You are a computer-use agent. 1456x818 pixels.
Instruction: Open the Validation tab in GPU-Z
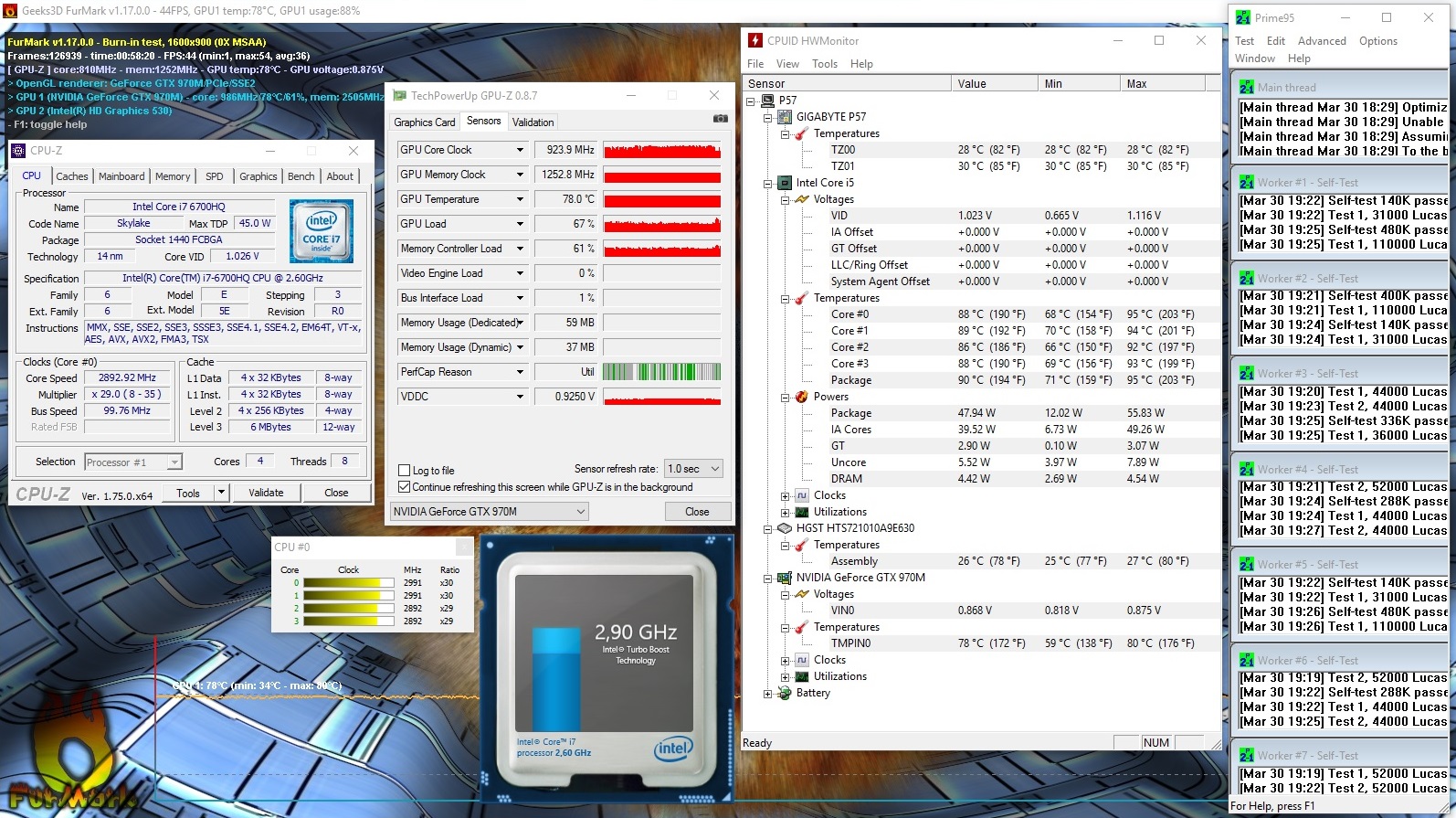533,122
